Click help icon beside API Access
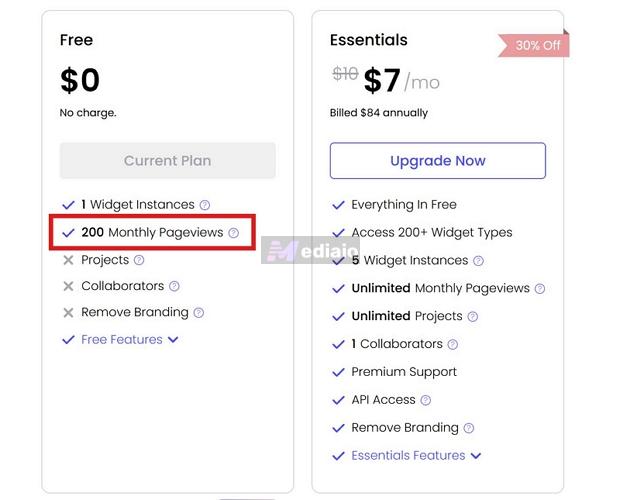 click(x=426, y=401)
